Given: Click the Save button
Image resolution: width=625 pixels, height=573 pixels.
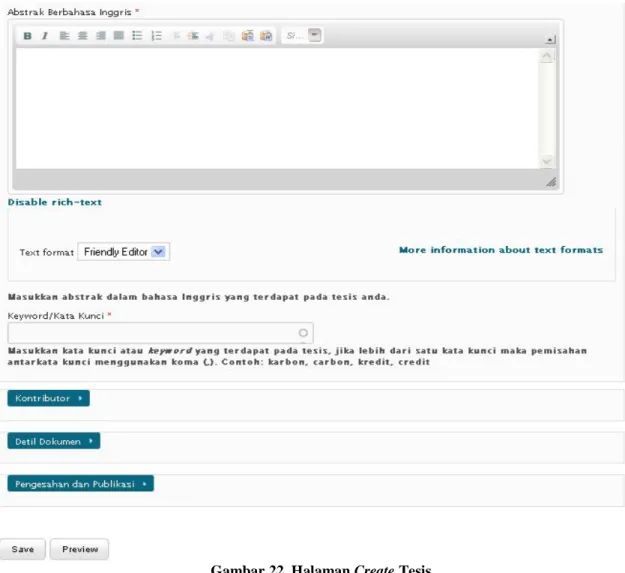Looking at the screenshot, I should point(23,549).
